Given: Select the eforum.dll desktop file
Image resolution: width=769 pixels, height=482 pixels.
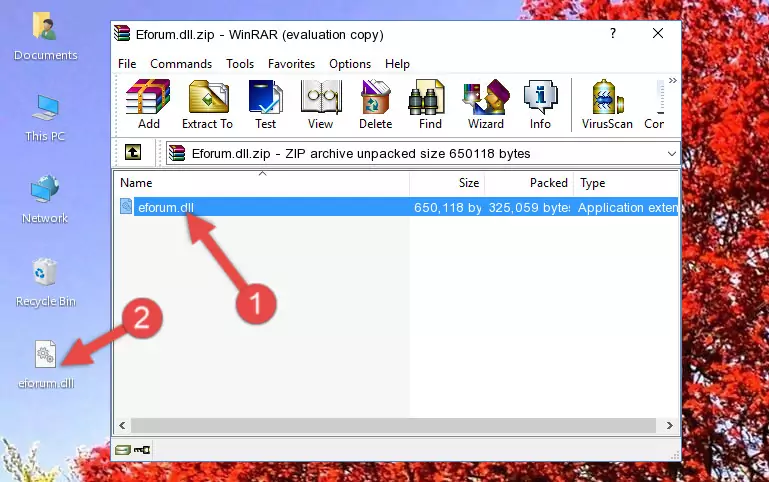Looking at the screenshot, I should click(46, 365).
